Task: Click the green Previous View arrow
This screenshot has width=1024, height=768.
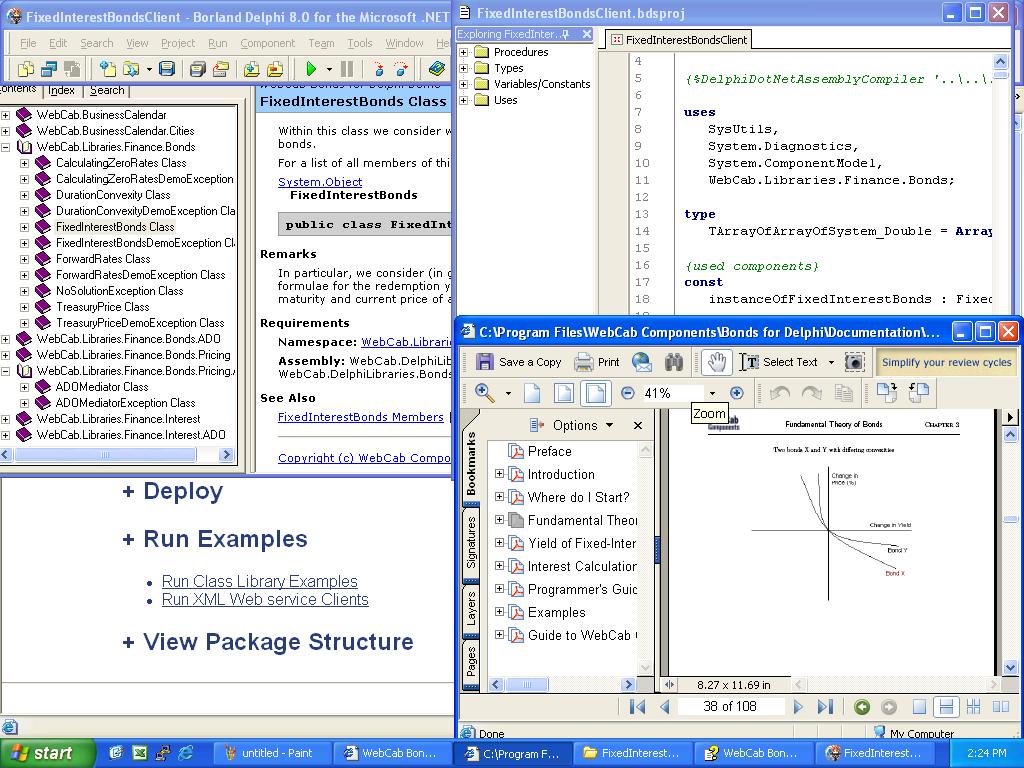Action: click(861, 706)
